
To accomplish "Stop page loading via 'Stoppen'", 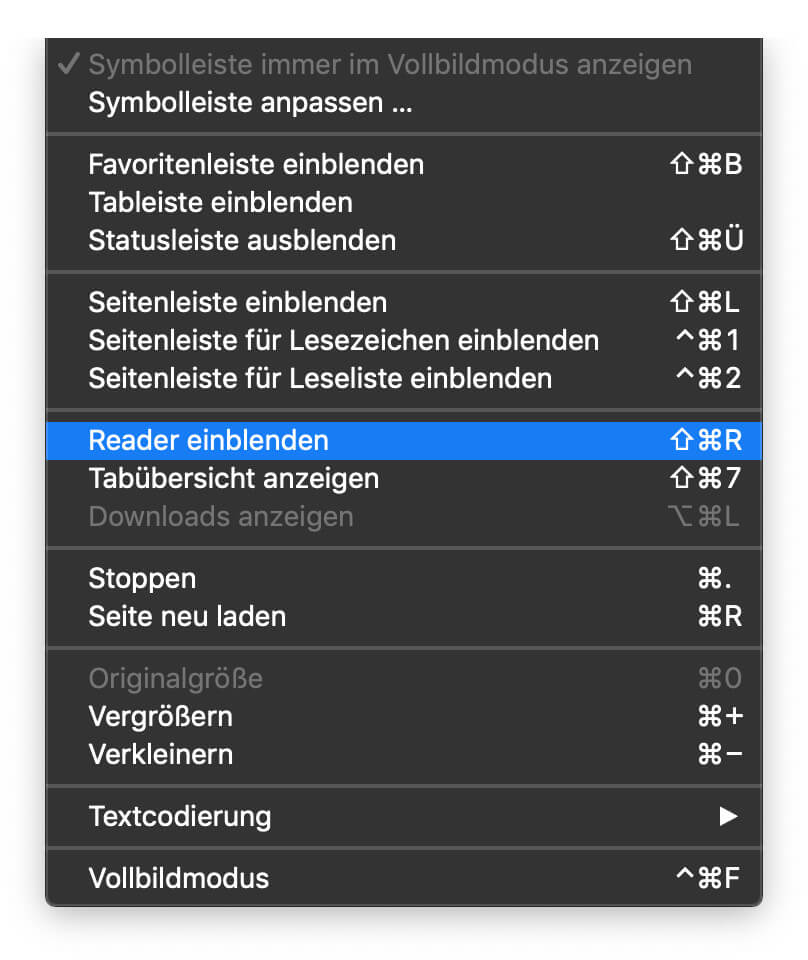I will [x=140, y=578].
